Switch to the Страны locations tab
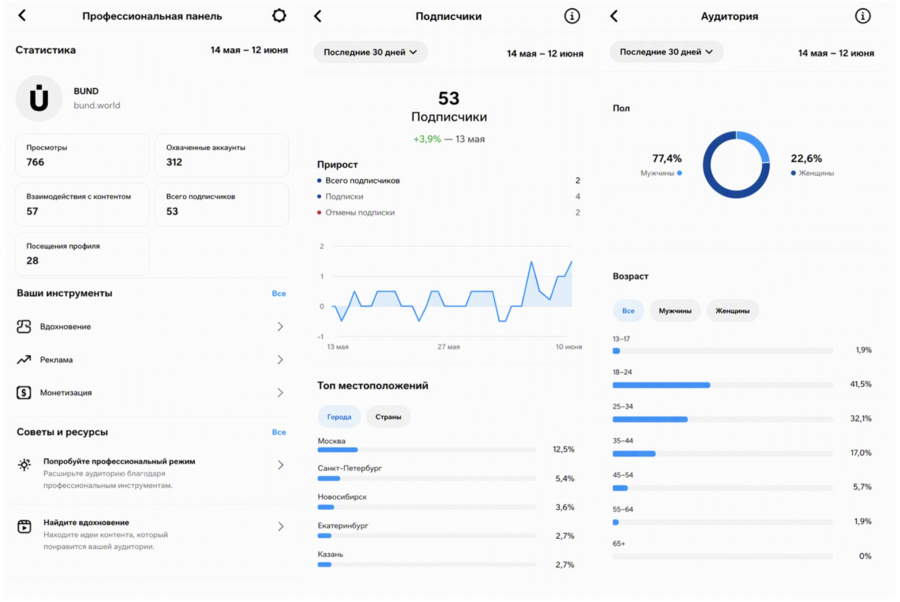Image resolution: width=900 pixels, height=602 pixels. coord(388,417)
